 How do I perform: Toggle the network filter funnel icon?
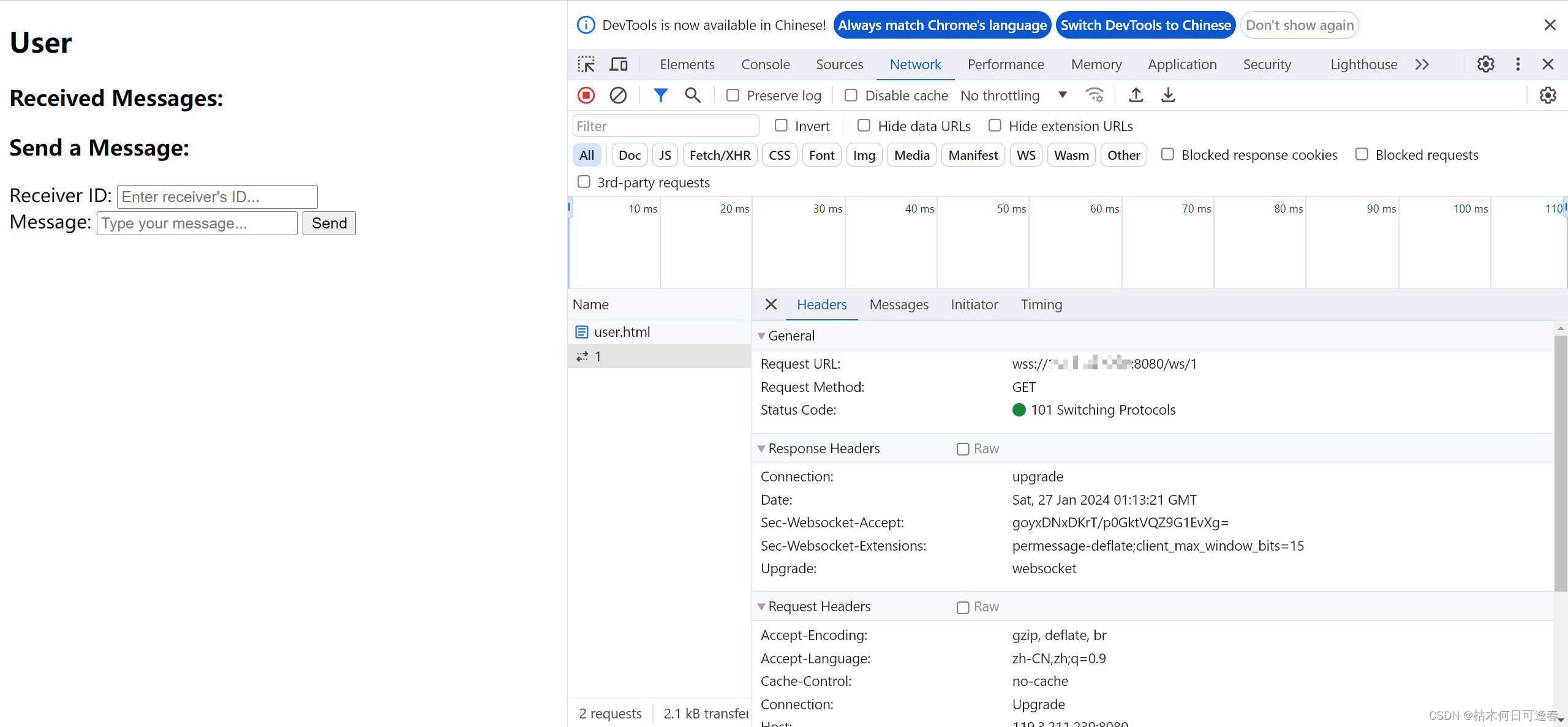coord(660,96)
